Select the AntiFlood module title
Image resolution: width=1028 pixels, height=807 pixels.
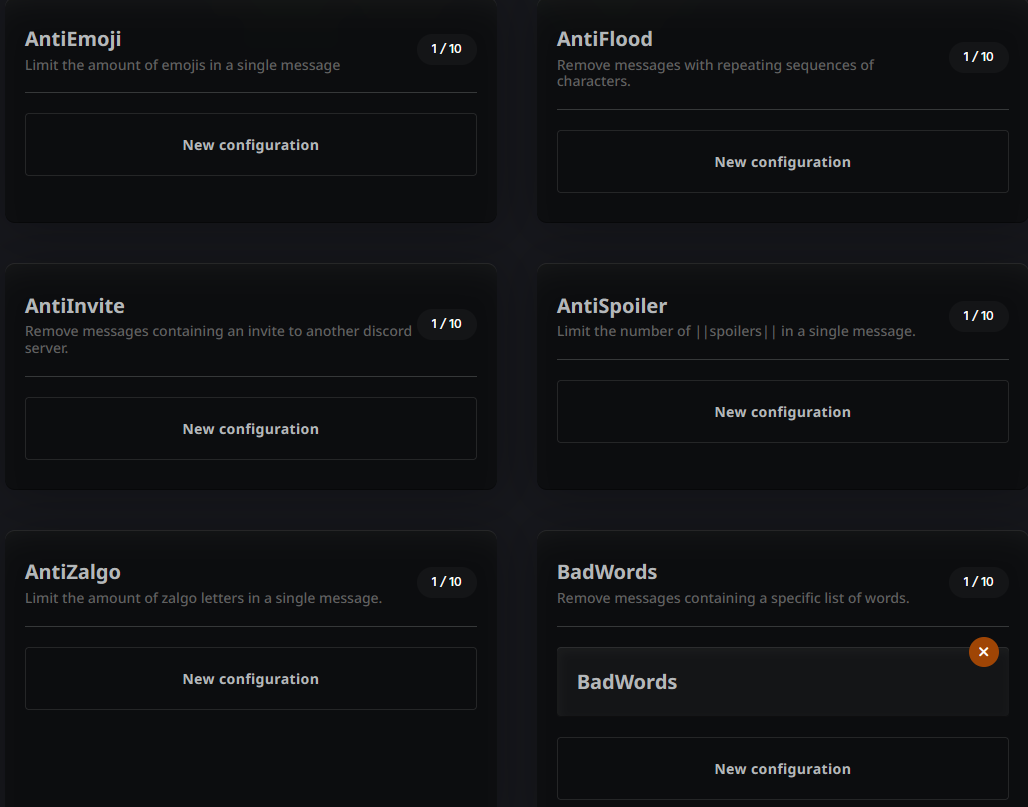pyautogui.click(x=604, y=39)
